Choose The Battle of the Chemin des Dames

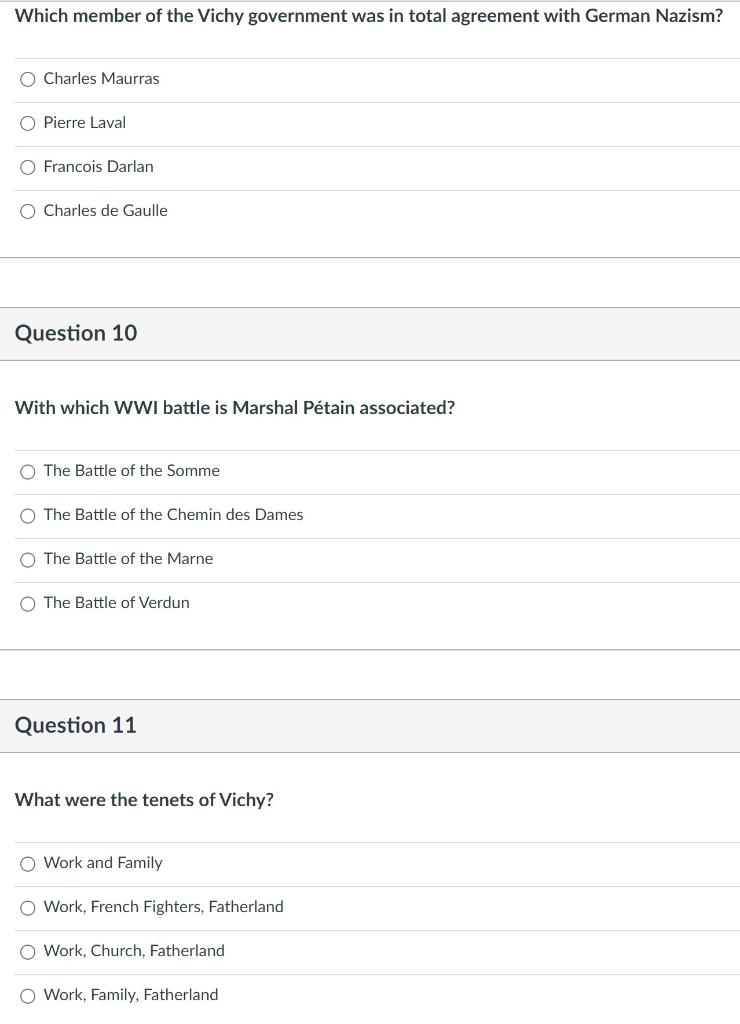(x=28, y=515)
